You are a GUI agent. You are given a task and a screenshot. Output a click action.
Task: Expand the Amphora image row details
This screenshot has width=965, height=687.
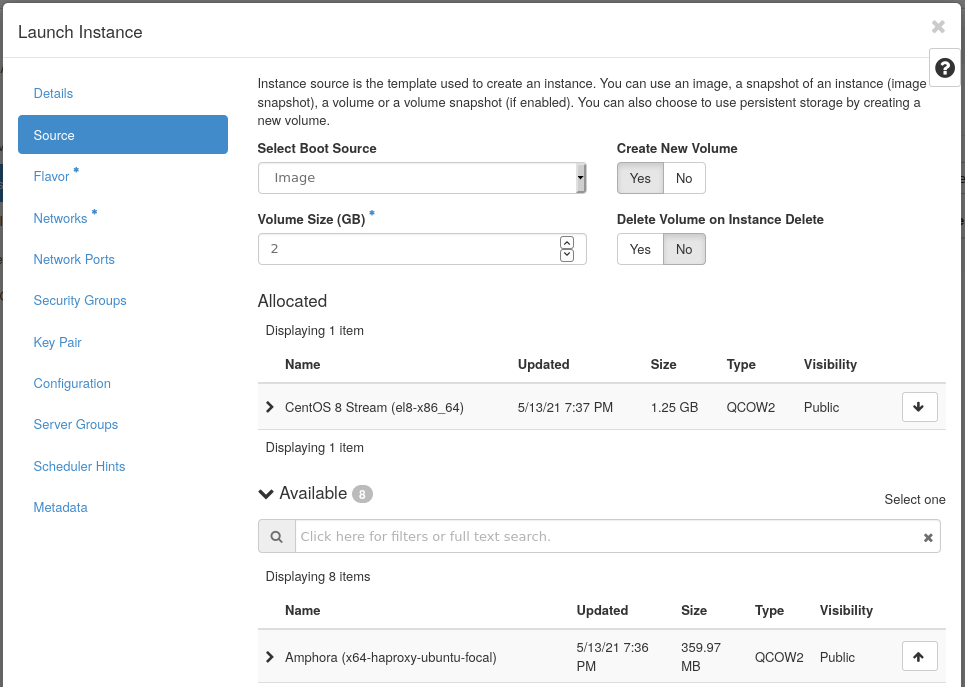[x=270, y=657]
